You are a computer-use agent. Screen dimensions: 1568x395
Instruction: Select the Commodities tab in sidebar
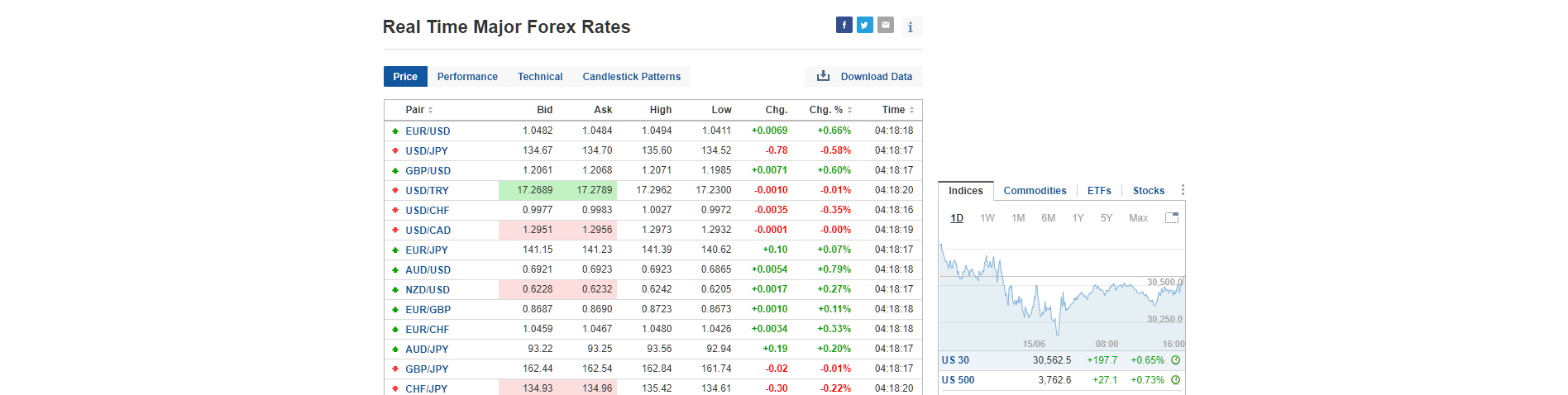pos(1035,191)
